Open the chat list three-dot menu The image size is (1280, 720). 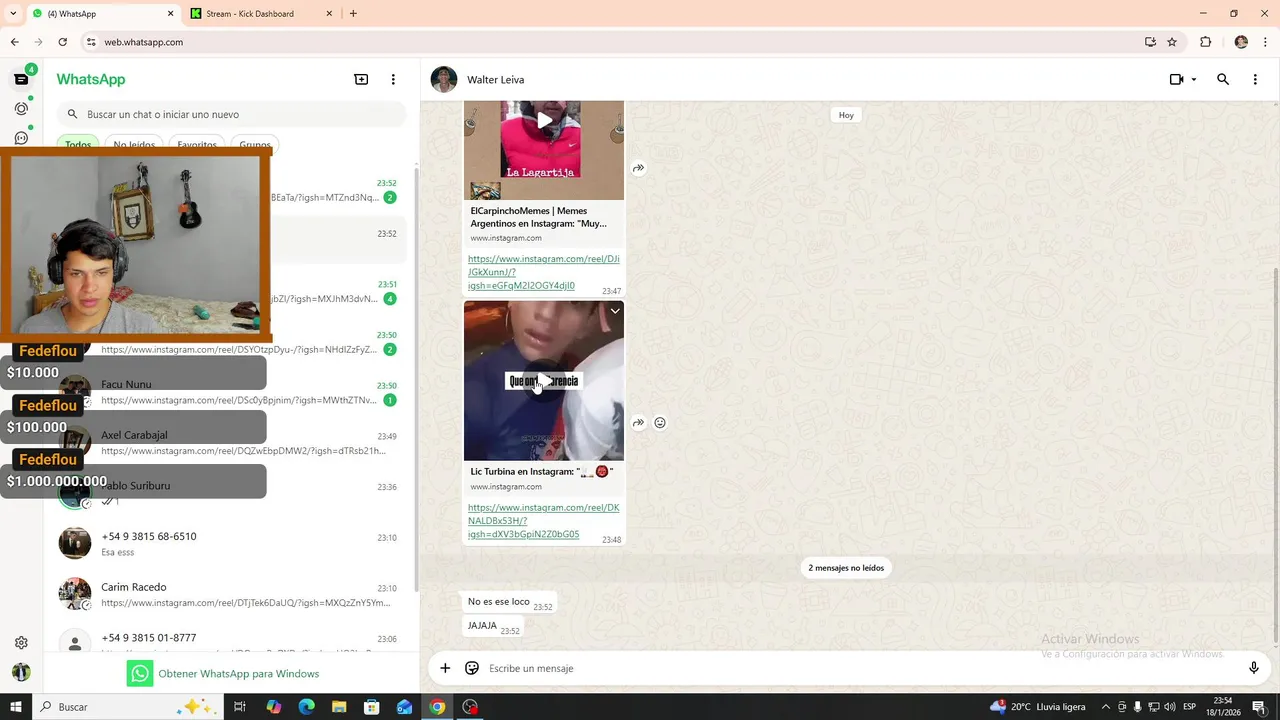coord(393,79)
